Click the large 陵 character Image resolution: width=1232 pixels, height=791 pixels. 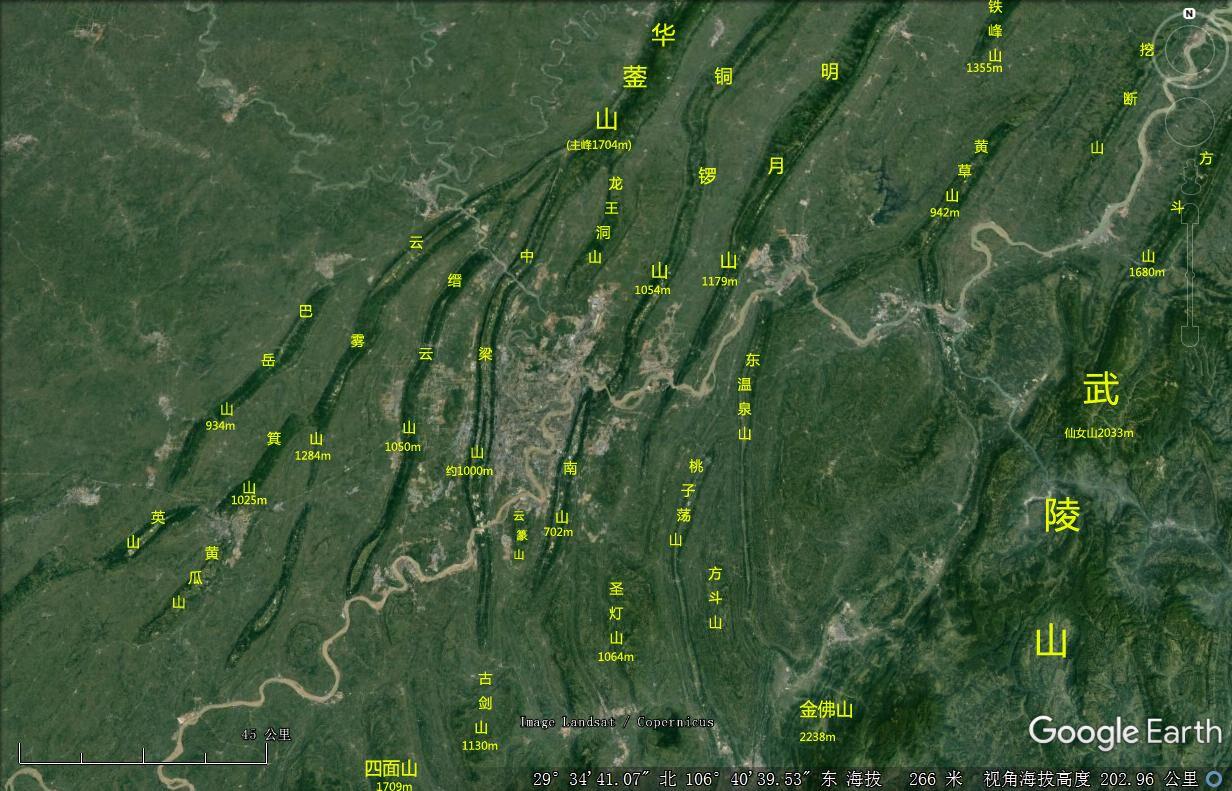point(1062,516)
